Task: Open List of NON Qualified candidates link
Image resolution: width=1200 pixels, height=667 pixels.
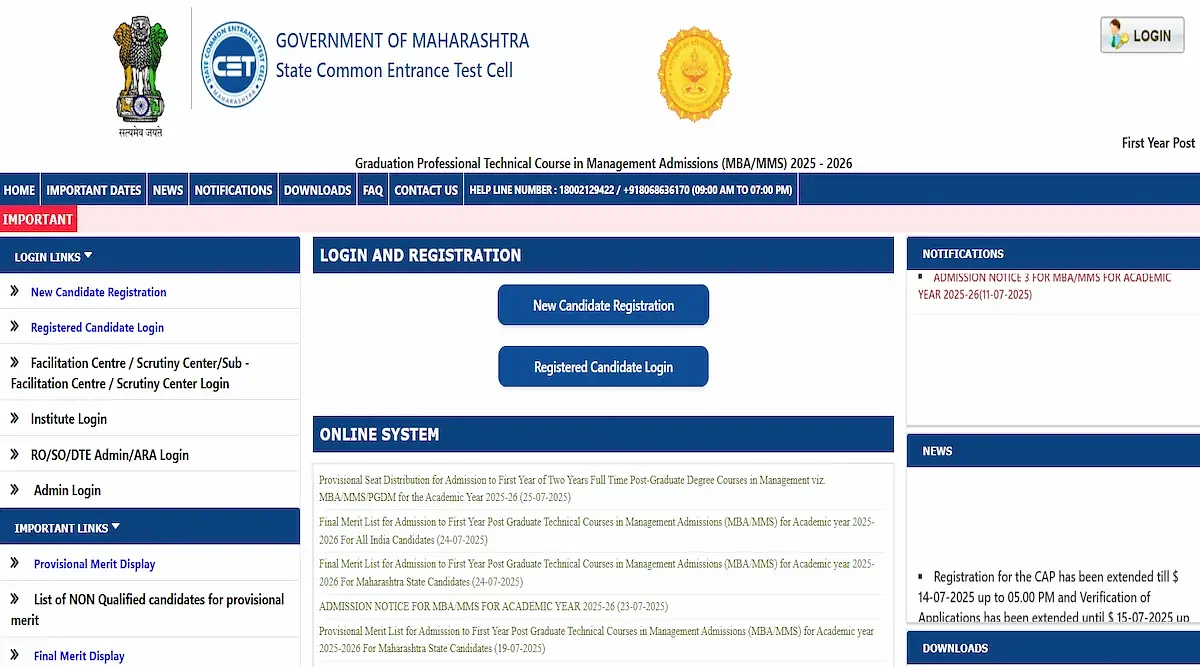Action: pos(148,609)
